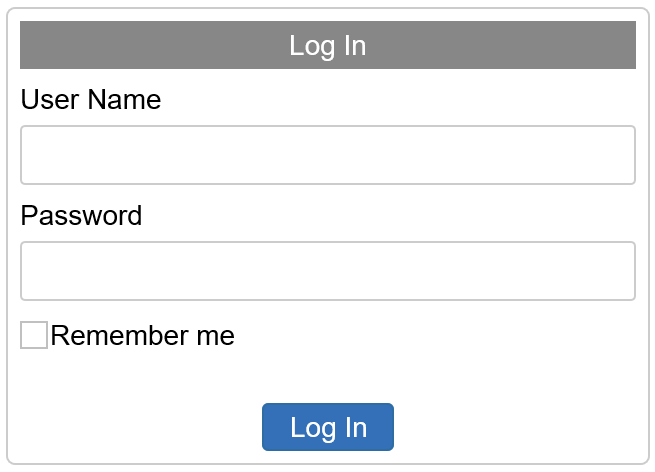Focus the input box under User Name
This screenshot has width=655, height=472.
[328, 155]
